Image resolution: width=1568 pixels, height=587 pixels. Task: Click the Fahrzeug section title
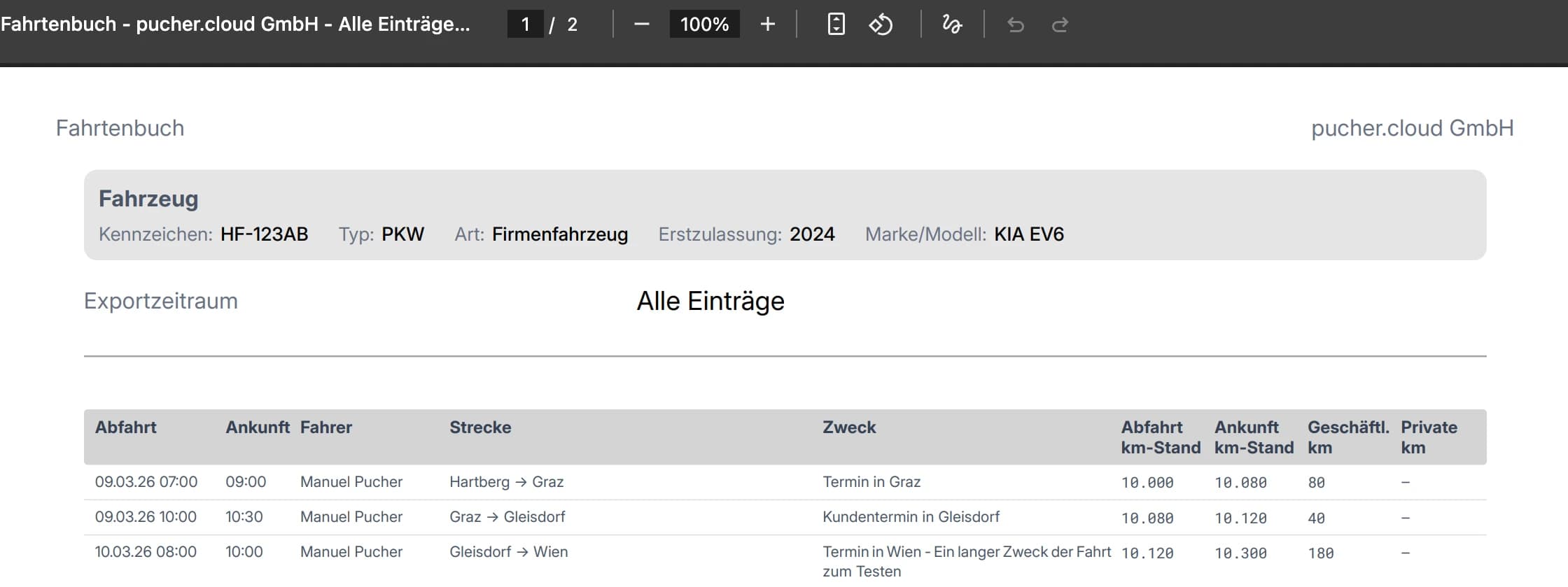pyautogui.click(x=148, y=199)
